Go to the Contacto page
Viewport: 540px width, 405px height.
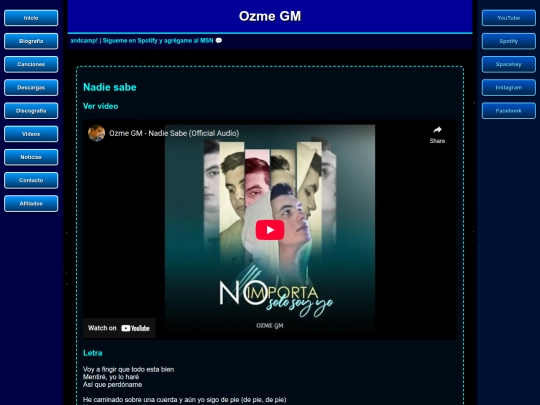(31, 180)
